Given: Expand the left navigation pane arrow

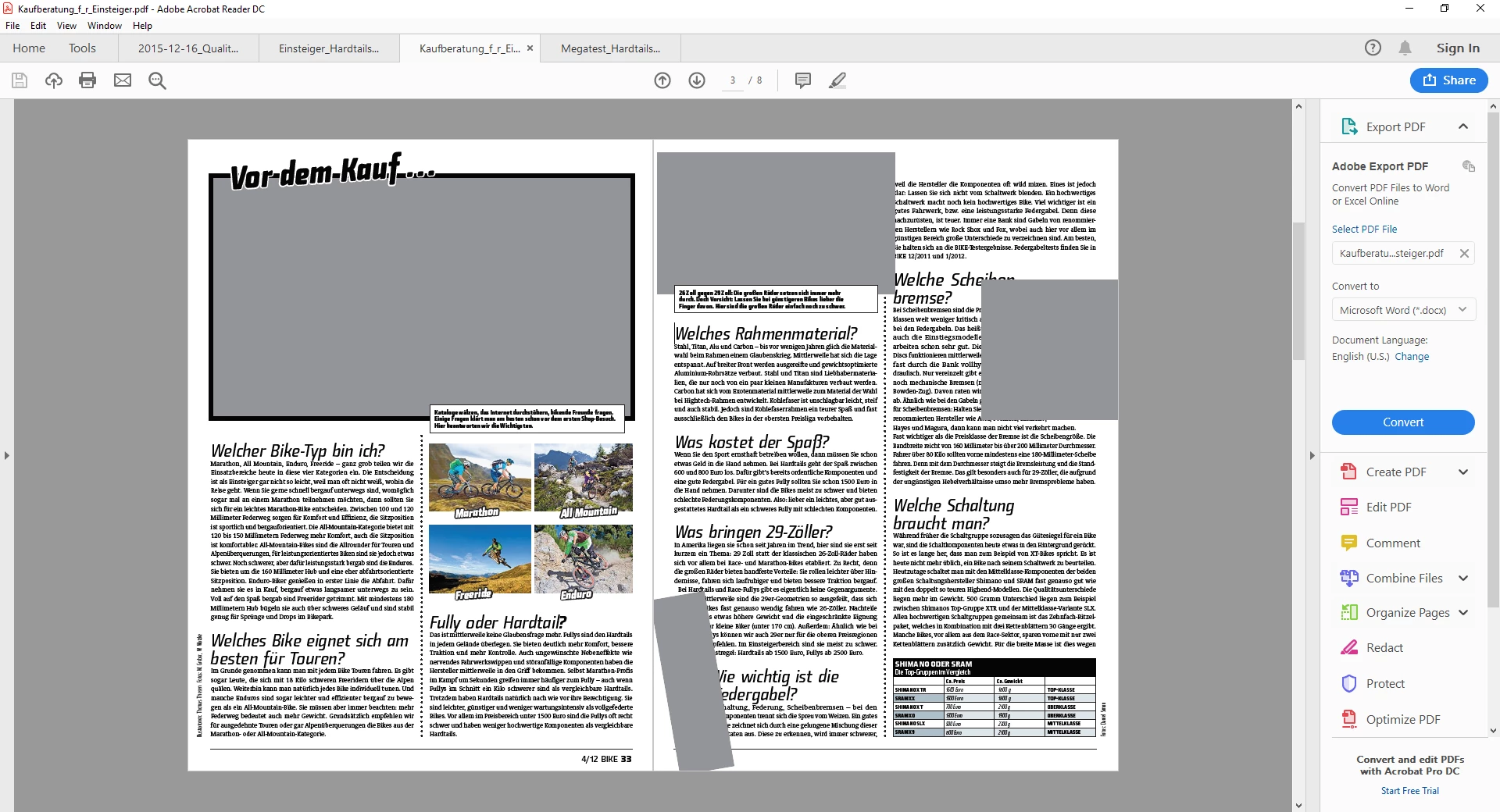Looking at the screenshot, I should [6, 455].
